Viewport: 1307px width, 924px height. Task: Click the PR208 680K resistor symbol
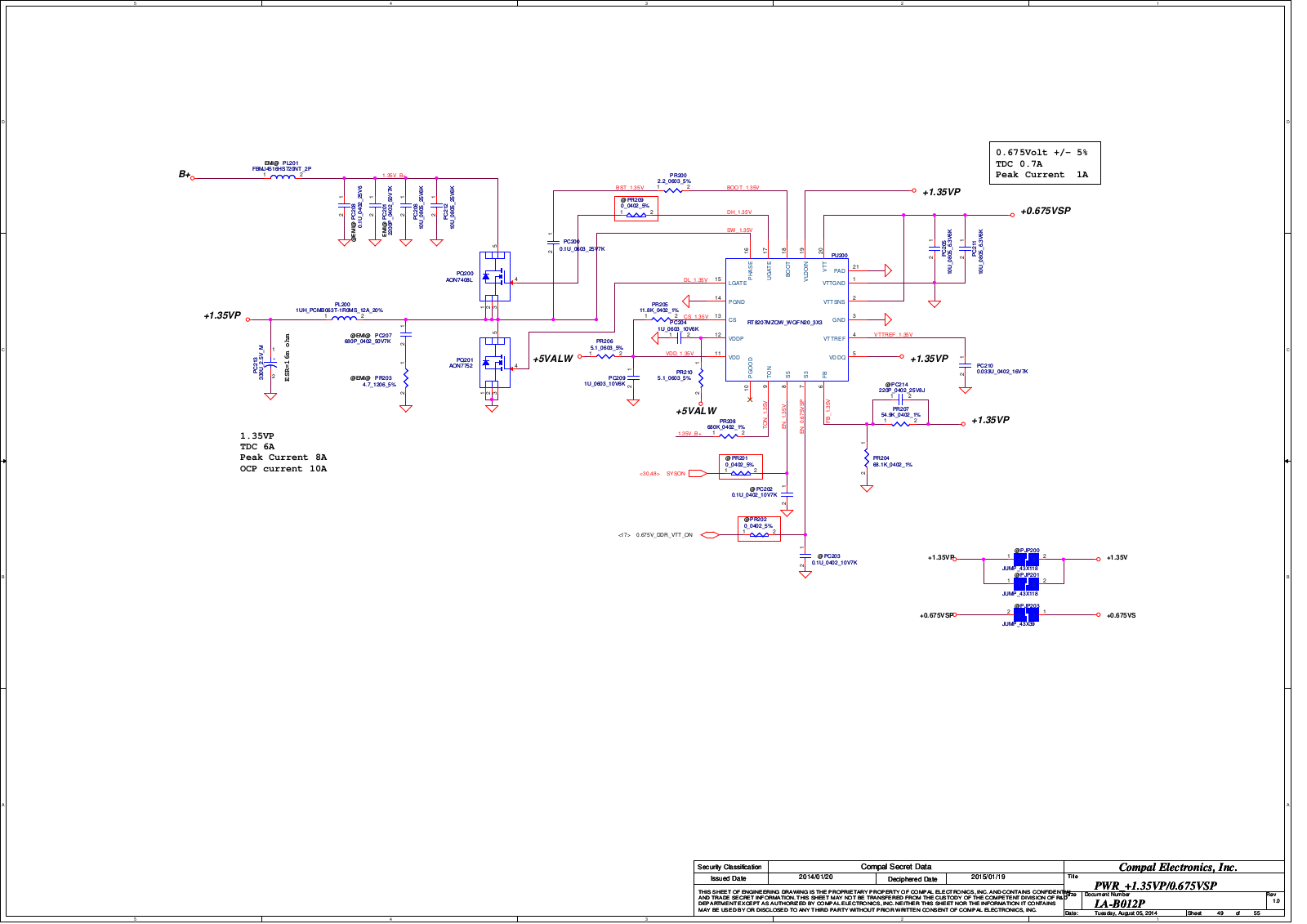728,436
